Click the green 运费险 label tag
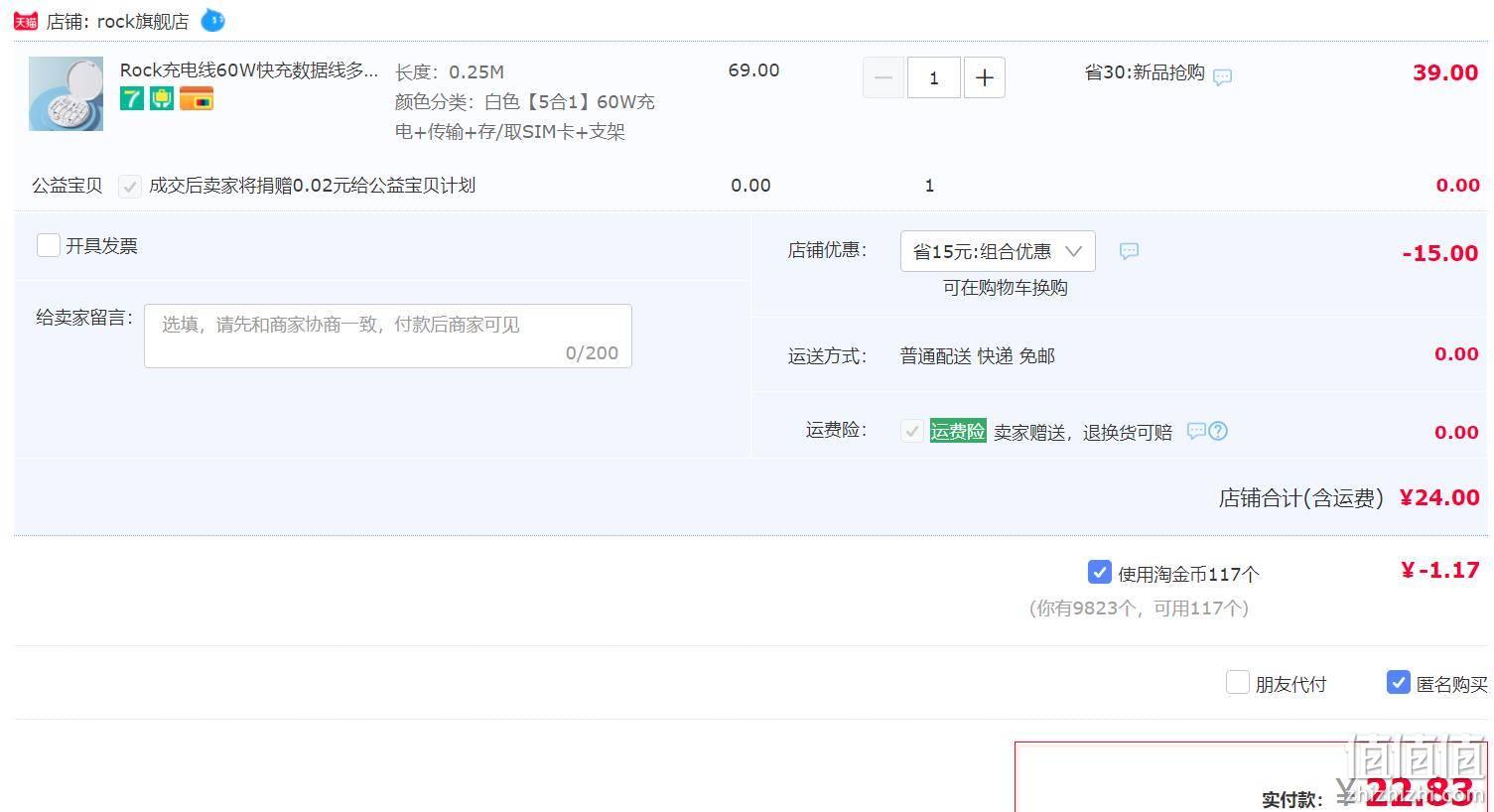This screenshot has height=812, width=1494. click(958, 431)
